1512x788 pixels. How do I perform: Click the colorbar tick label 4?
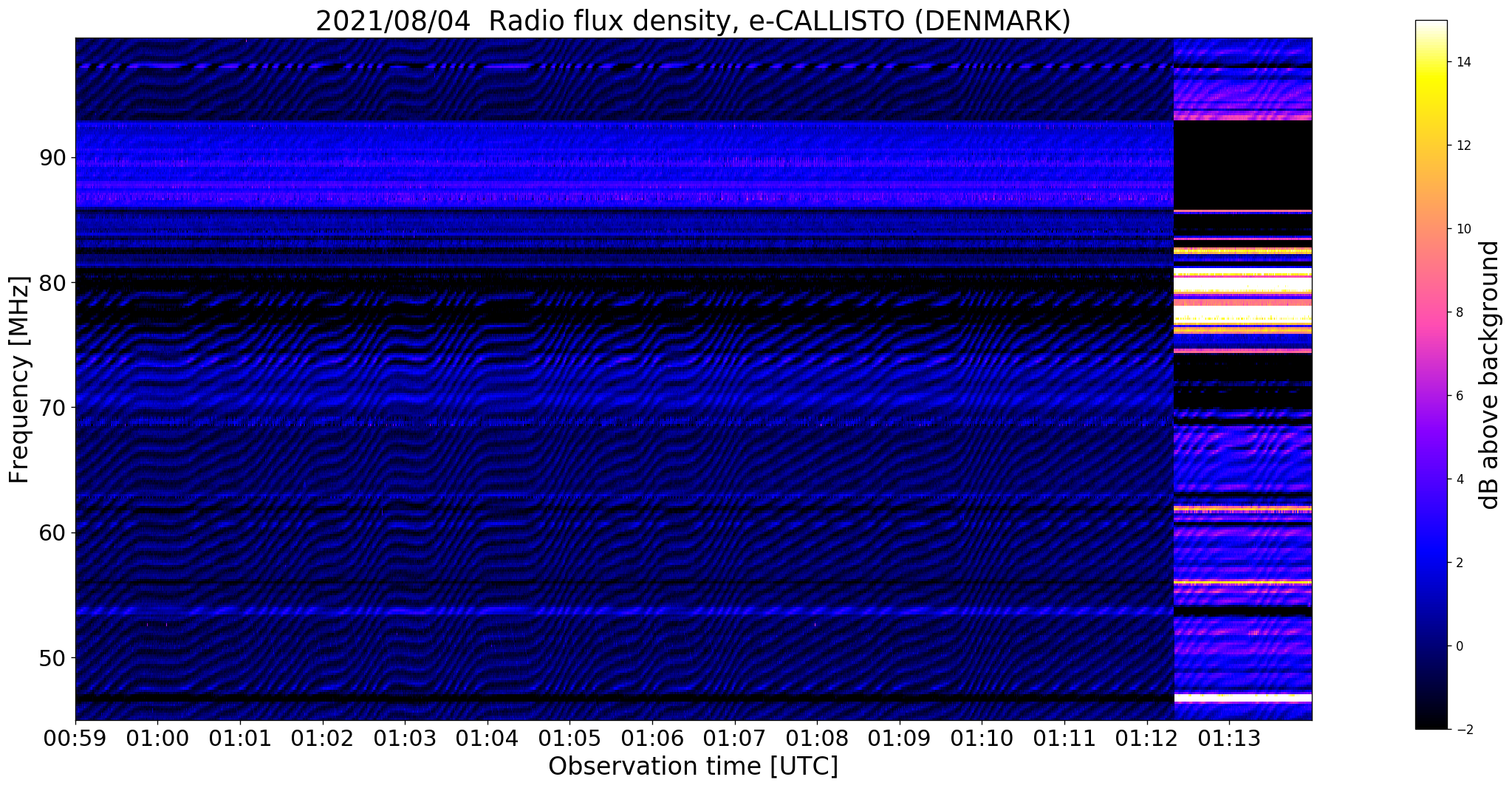pyautogui.click(x=1459, y=479)
